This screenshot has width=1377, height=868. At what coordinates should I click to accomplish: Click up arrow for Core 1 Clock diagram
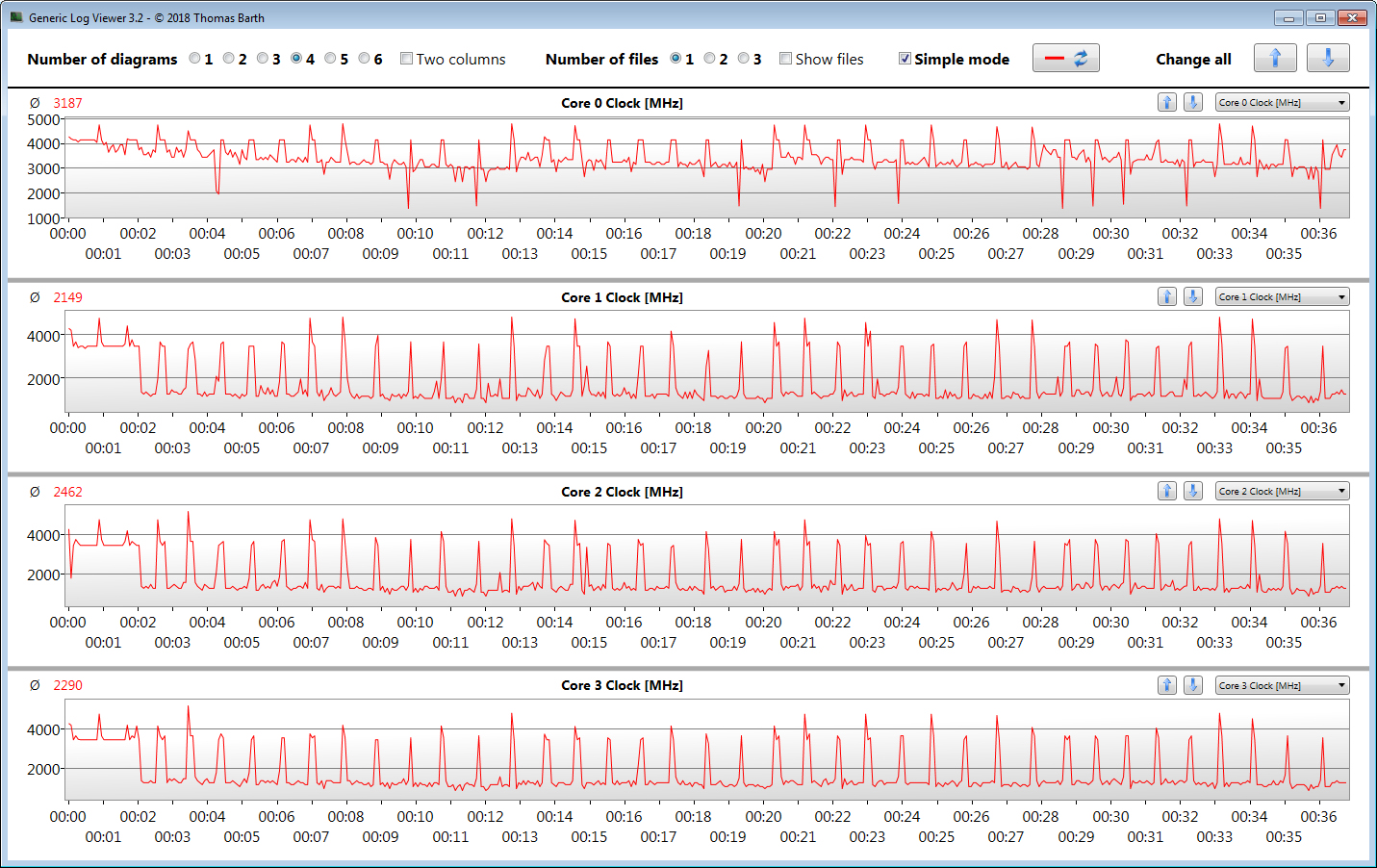pyautogui.click(x=1166, y=296)
